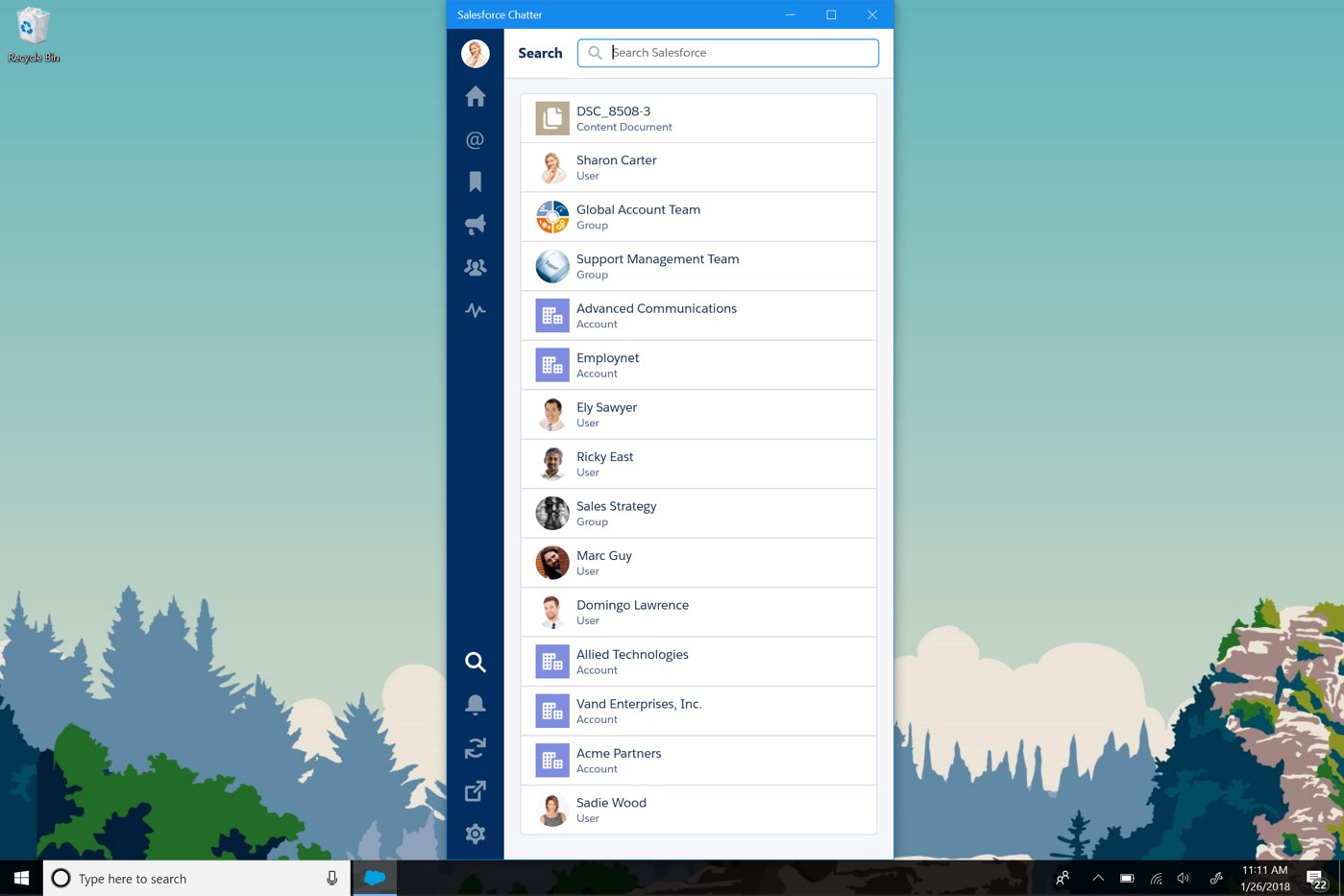Open the Chatter Home feed

coord(475,96)
